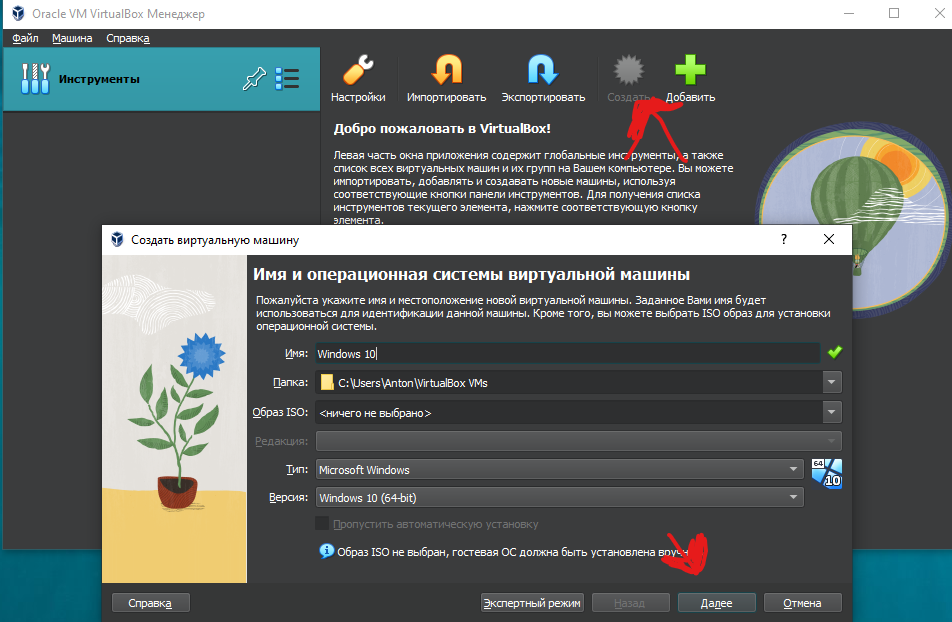The width and height of the screenshot is (952, 622).
Task: Click the VirtualBox logo in main title bar
Action: click(18, 13)
